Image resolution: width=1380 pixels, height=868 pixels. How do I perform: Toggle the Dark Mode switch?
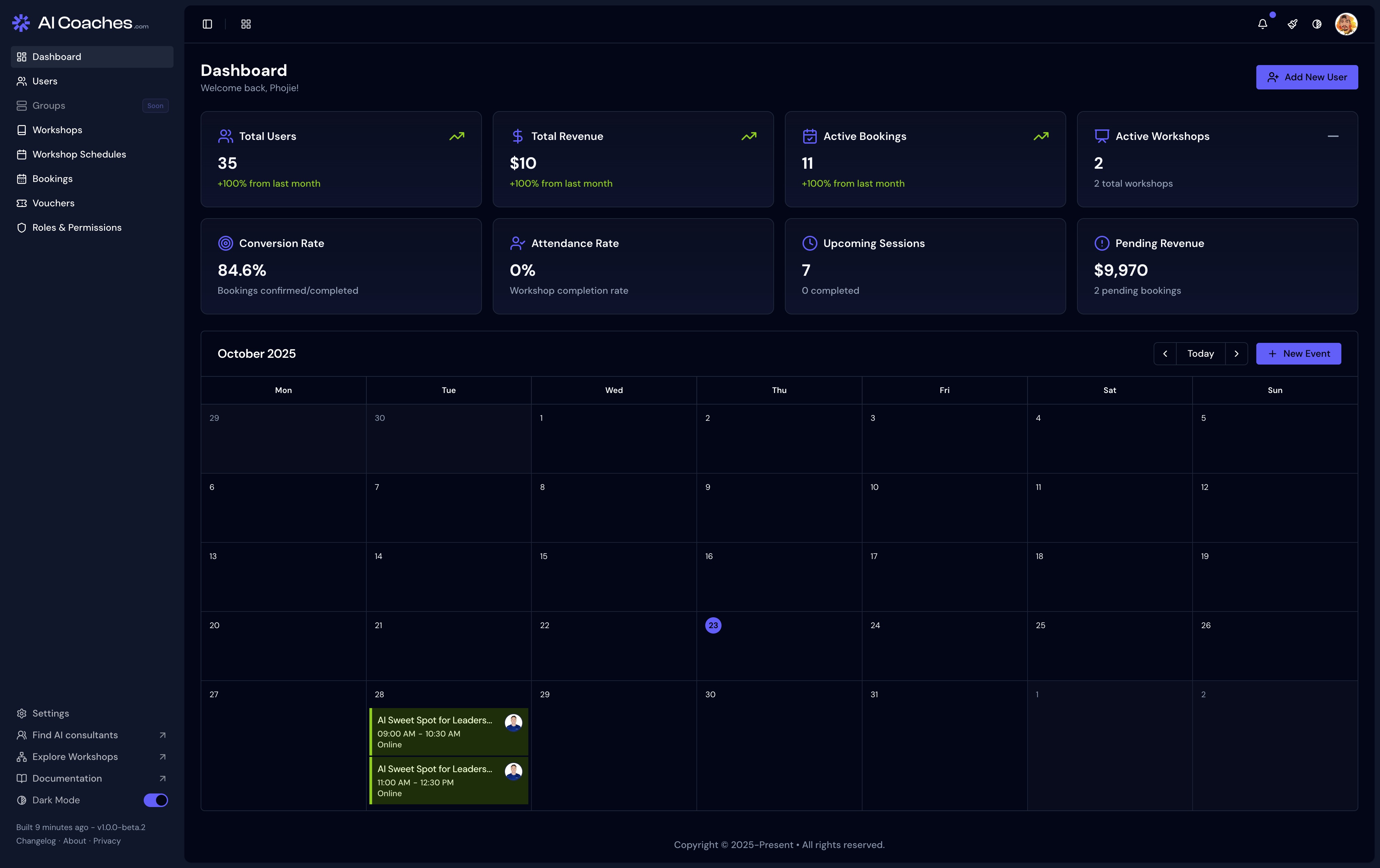coord(155,800)
